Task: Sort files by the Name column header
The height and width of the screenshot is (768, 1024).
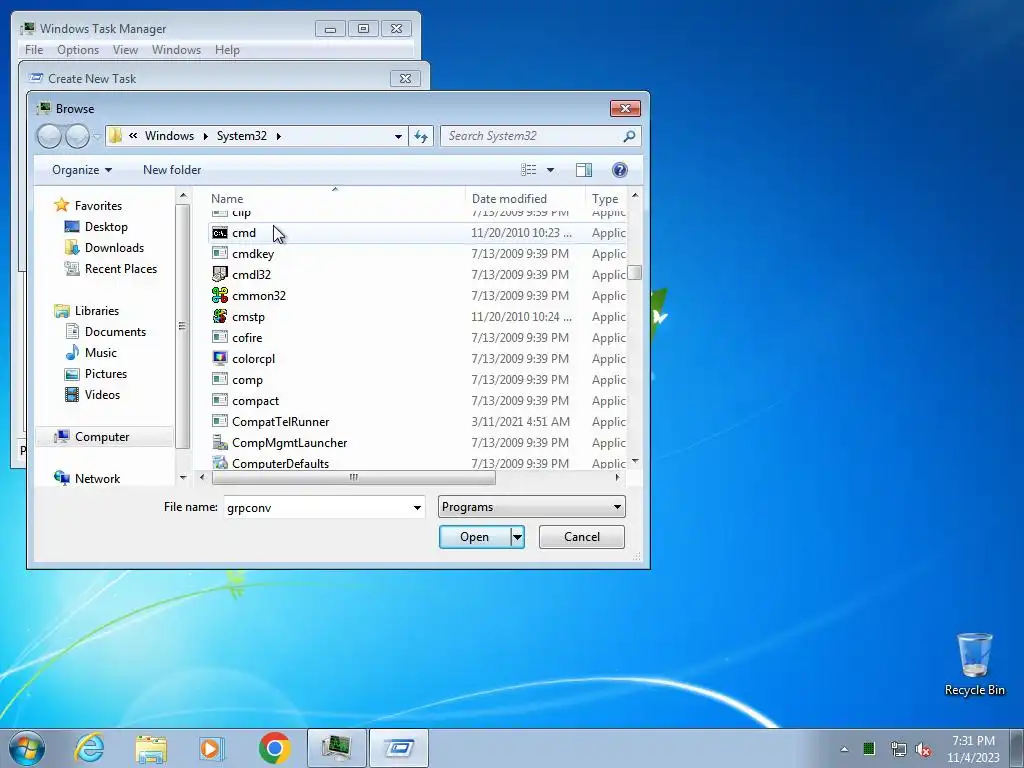Action: click(337, 199)
